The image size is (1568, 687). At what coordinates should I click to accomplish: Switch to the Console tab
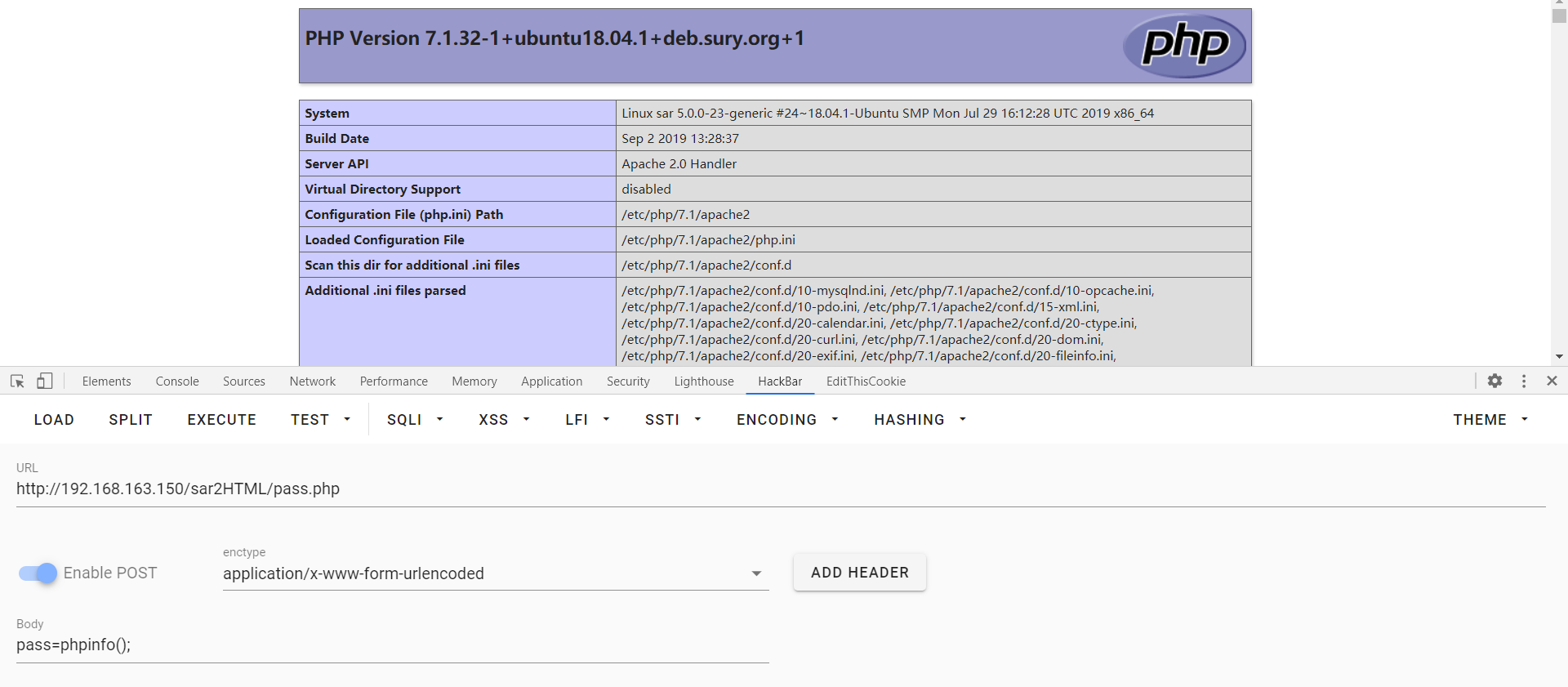(177, 381)
